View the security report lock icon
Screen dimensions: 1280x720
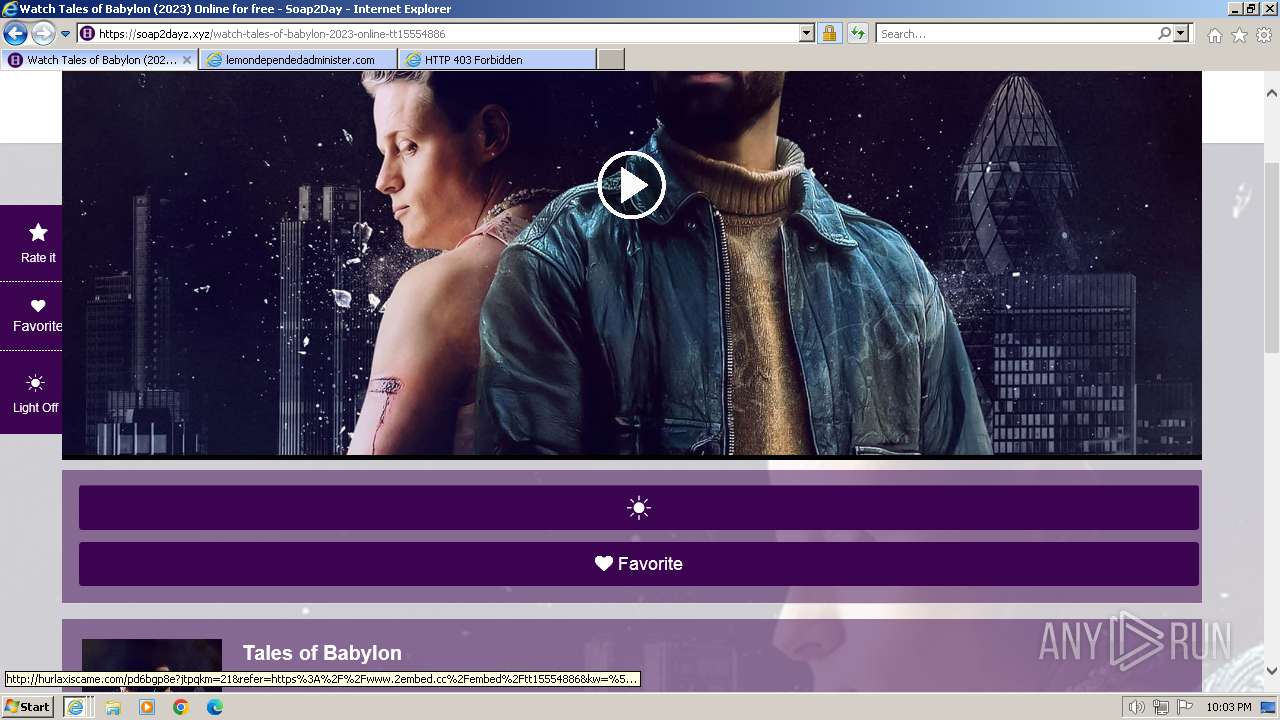pos(829,34)
